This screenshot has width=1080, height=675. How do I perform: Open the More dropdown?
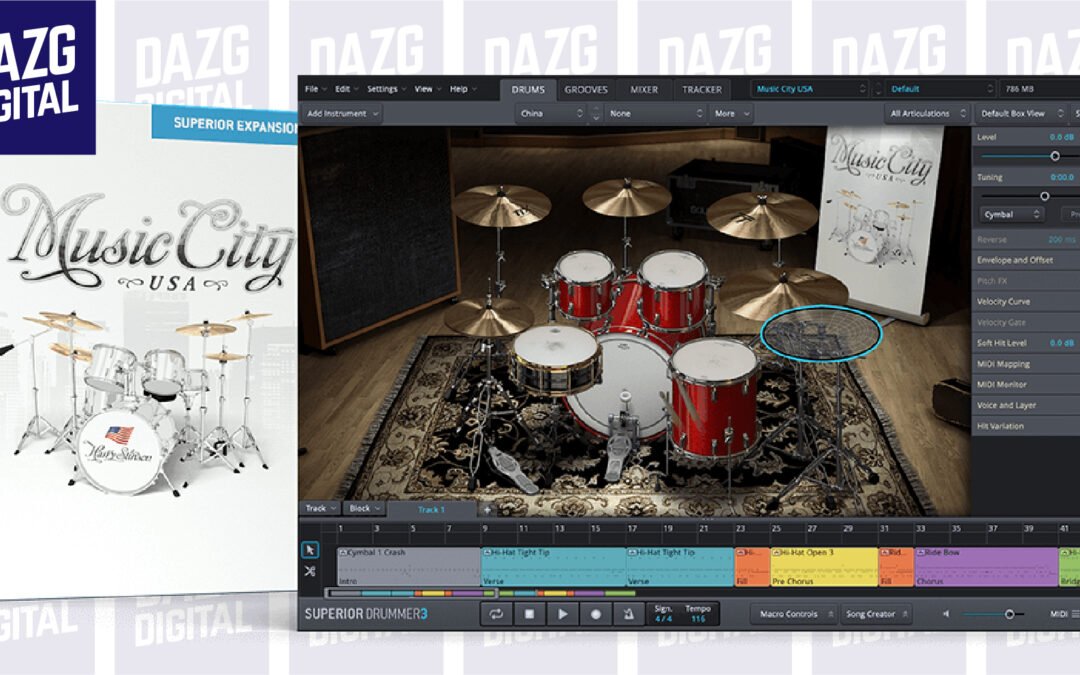coord(731,114)
